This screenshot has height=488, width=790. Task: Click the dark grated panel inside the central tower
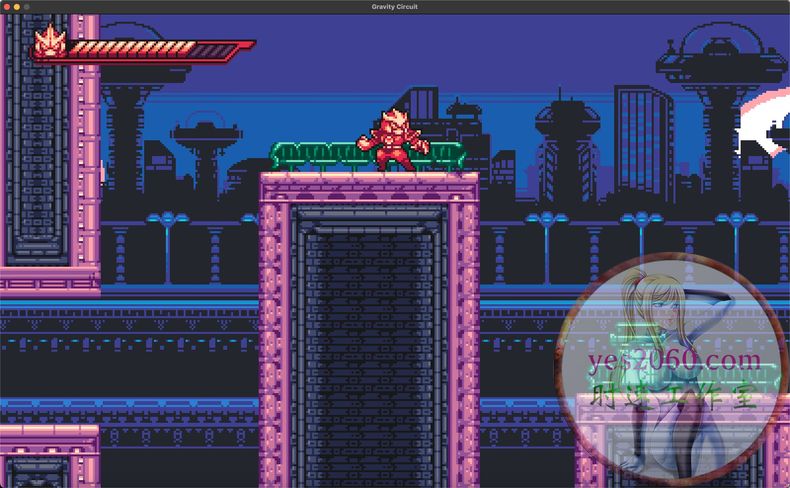(369, 340)
